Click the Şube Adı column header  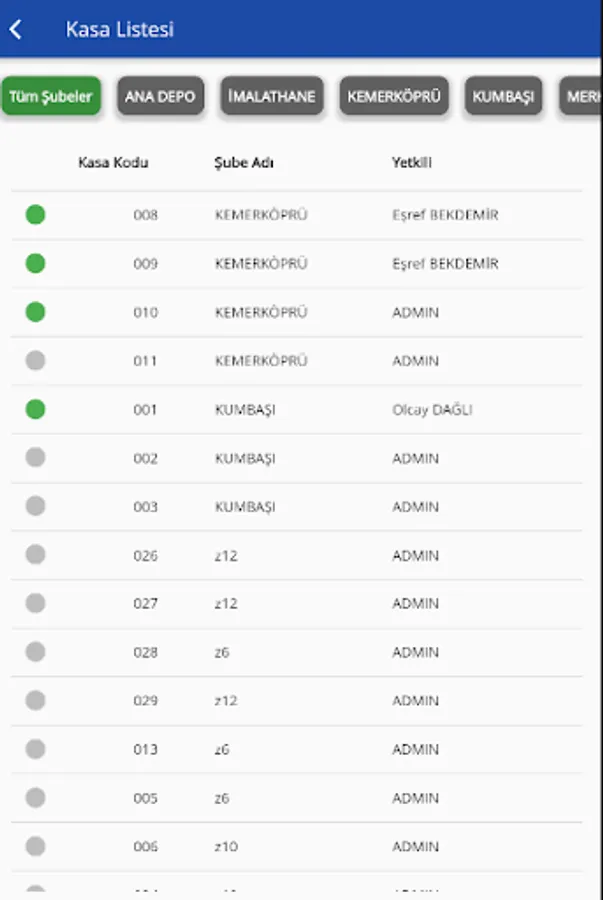pyautogui.click(x=244, y=162)
